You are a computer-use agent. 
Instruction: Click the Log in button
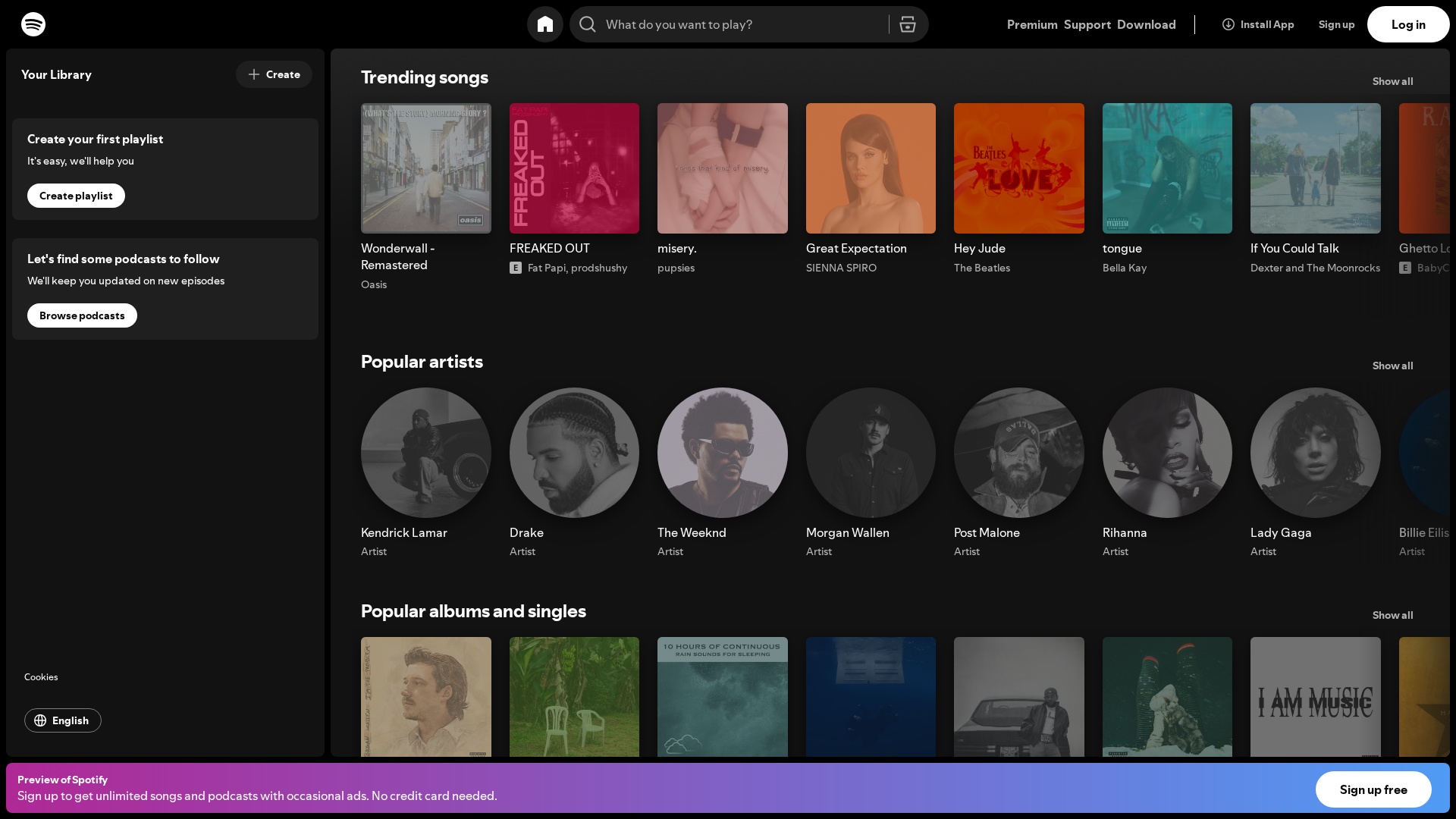[x=1408, y=24]
